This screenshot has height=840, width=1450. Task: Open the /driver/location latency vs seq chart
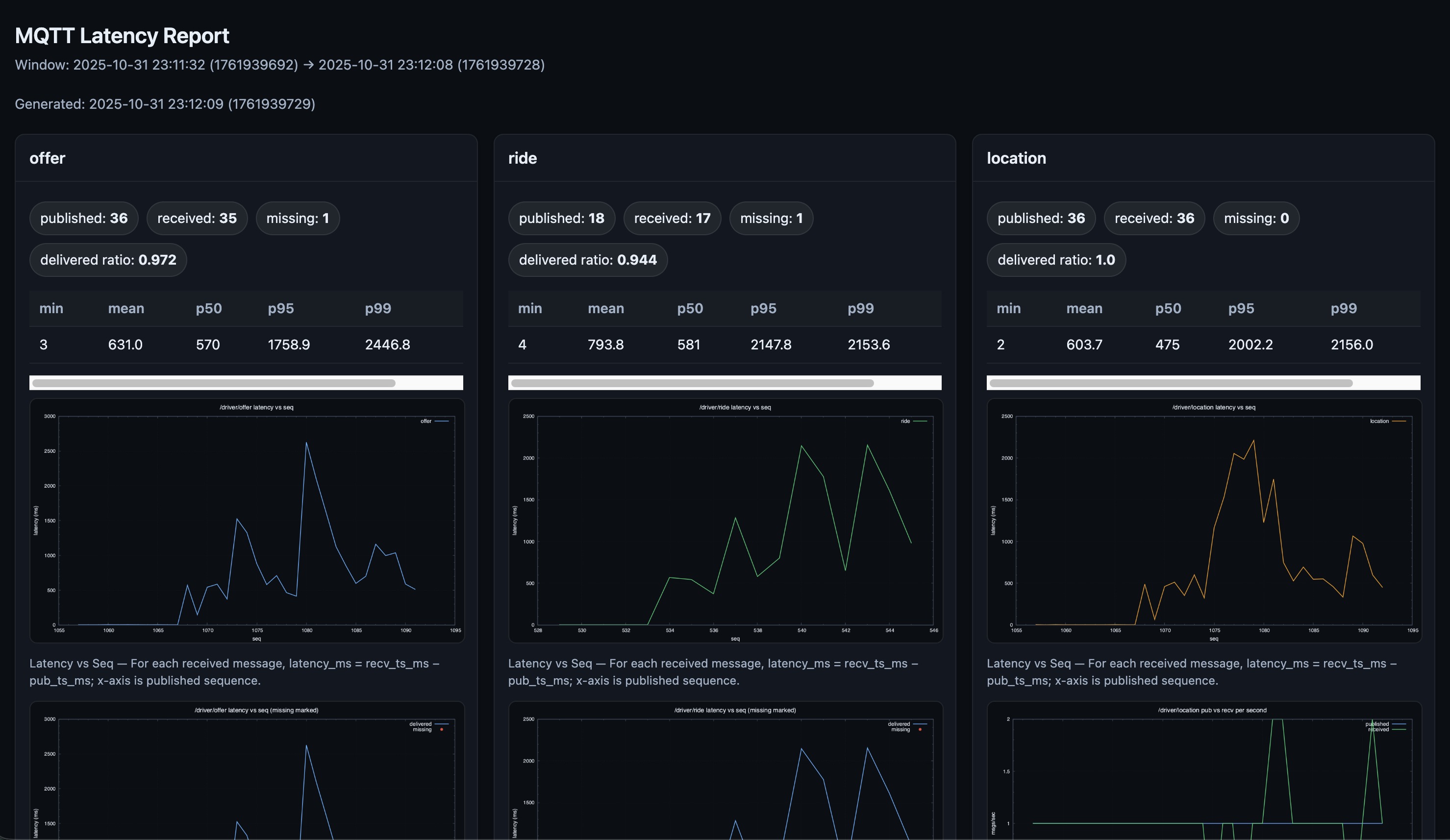click(x=1204, y=520)
